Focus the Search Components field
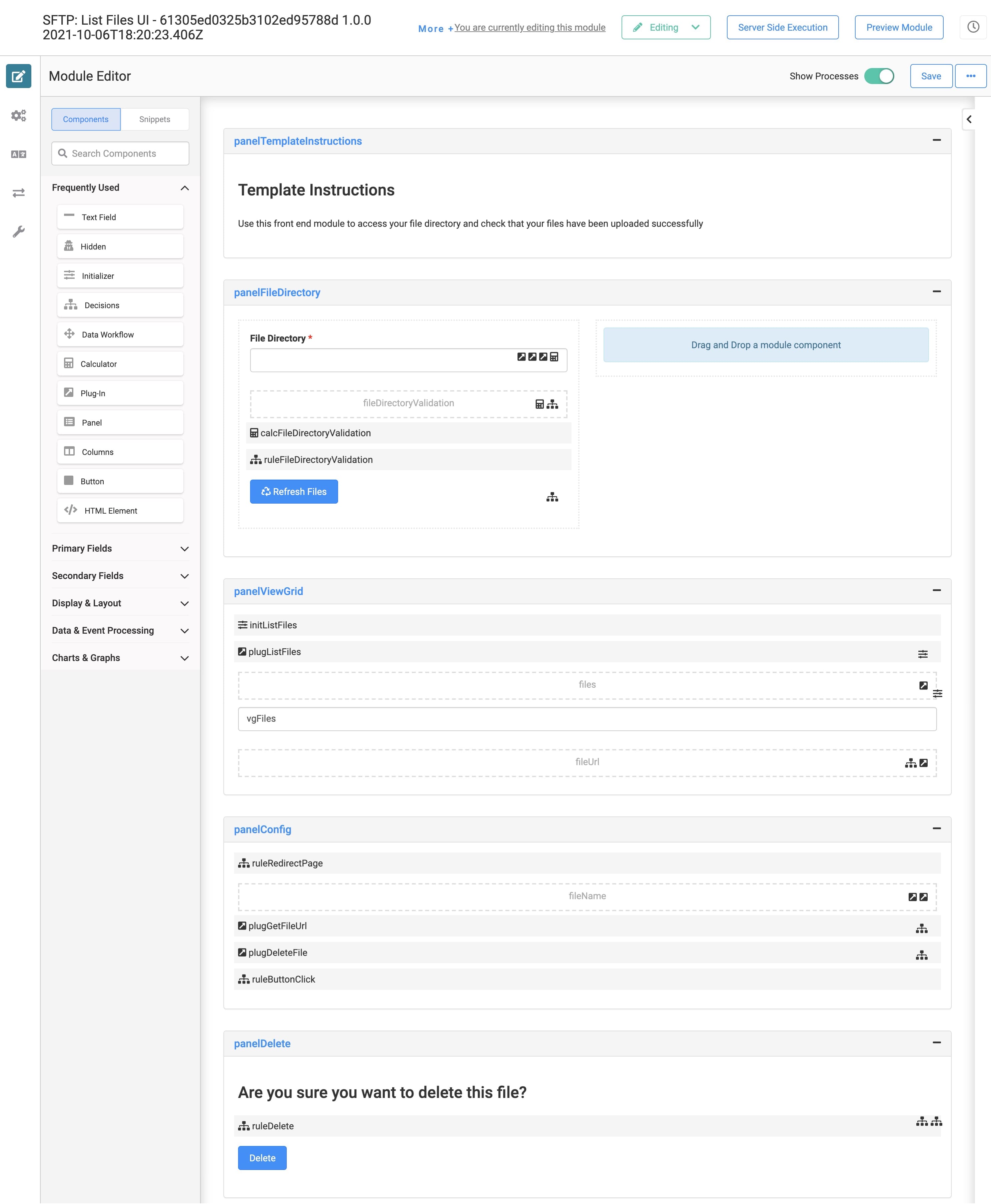Image resolution: width=991 pixels, height=1204 pixels. pyautogui.click(x=120, y=153)
